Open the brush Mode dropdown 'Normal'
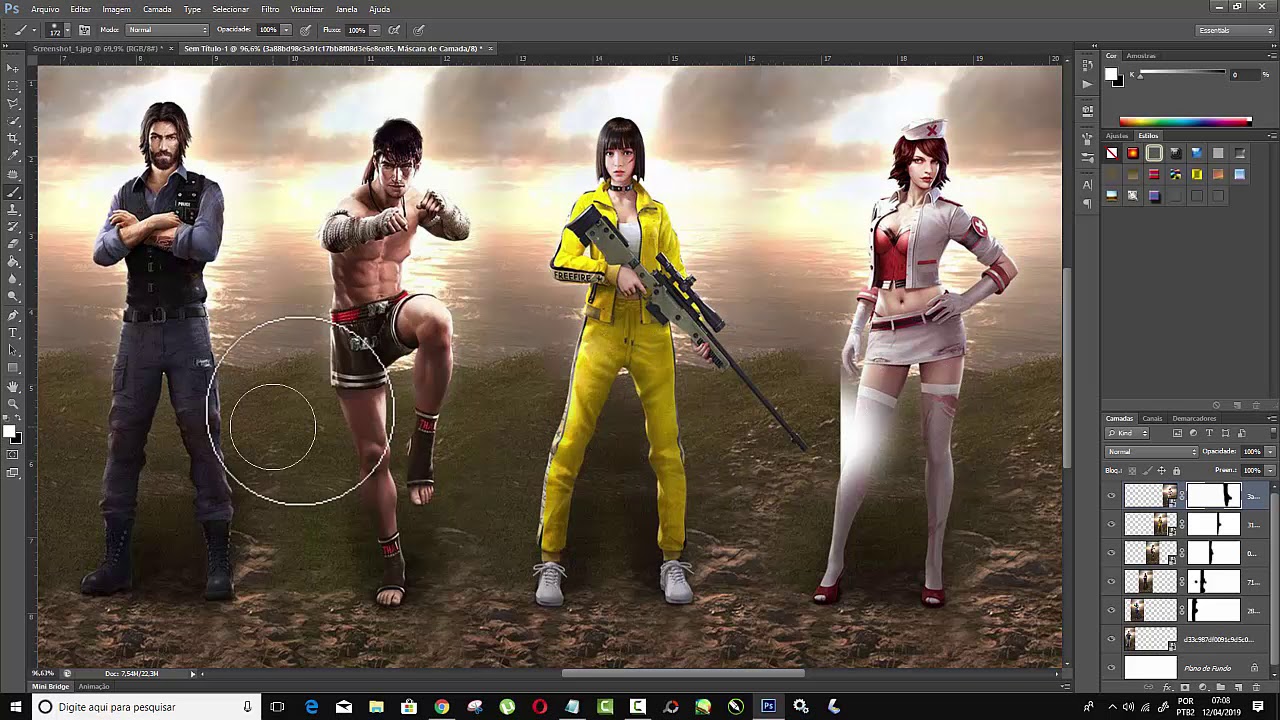This screenshot has width=1280, height=720. pyautogui.click(x=166, y=30)
